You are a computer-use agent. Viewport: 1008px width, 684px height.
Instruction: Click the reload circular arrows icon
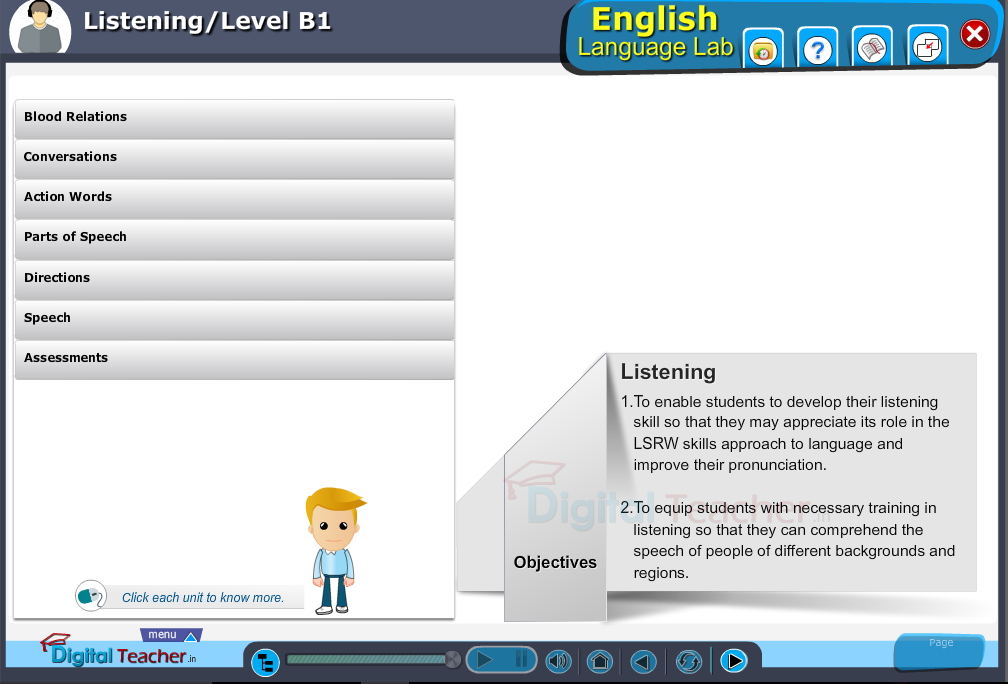[689, 661]
